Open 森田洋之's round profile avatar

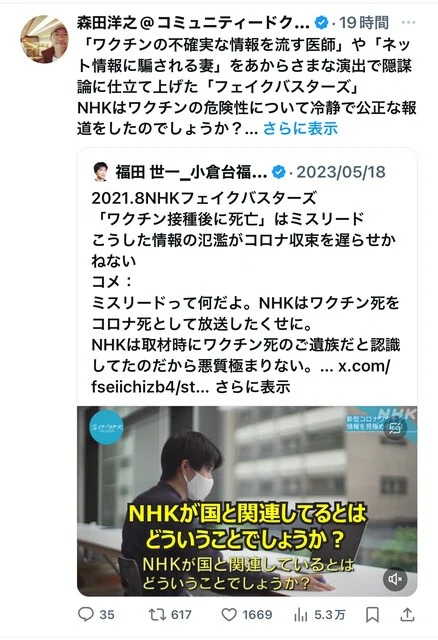(x=45, y=39)
